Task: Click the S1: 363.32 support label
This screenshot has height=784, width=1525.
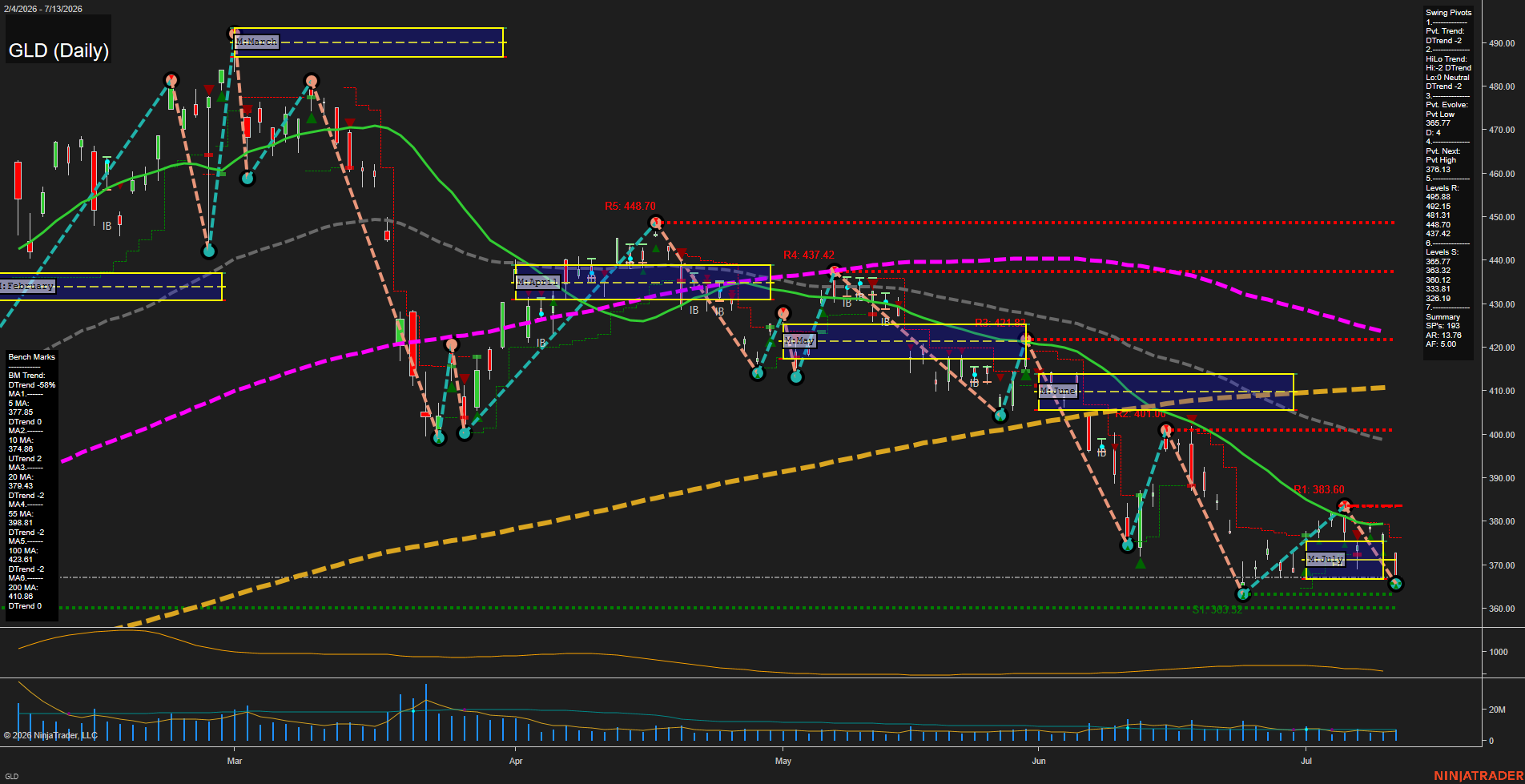Action: pos(1217,610)
